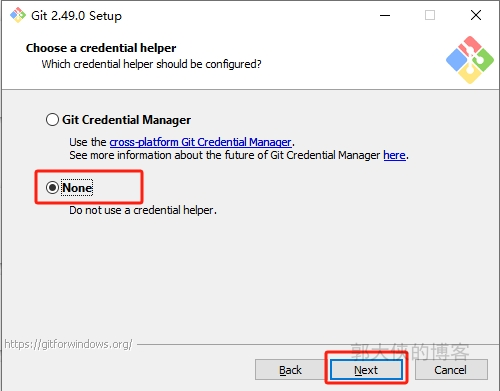Go back with the Back button

[290, 370]
